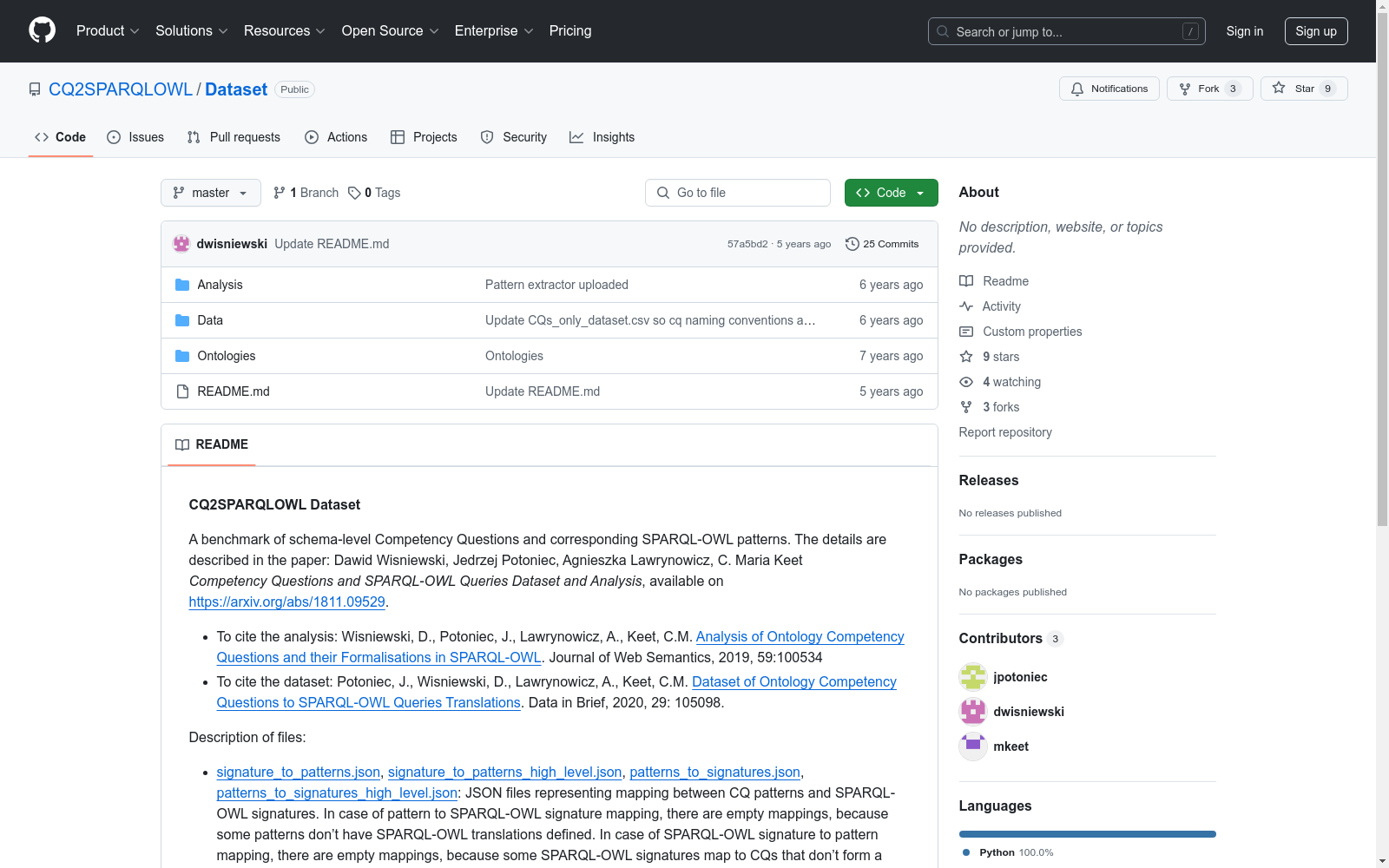The height and width of the screenshot is (868, 1389).
Task: Click the bell icon in Notifications
Action: point(1077,89)
